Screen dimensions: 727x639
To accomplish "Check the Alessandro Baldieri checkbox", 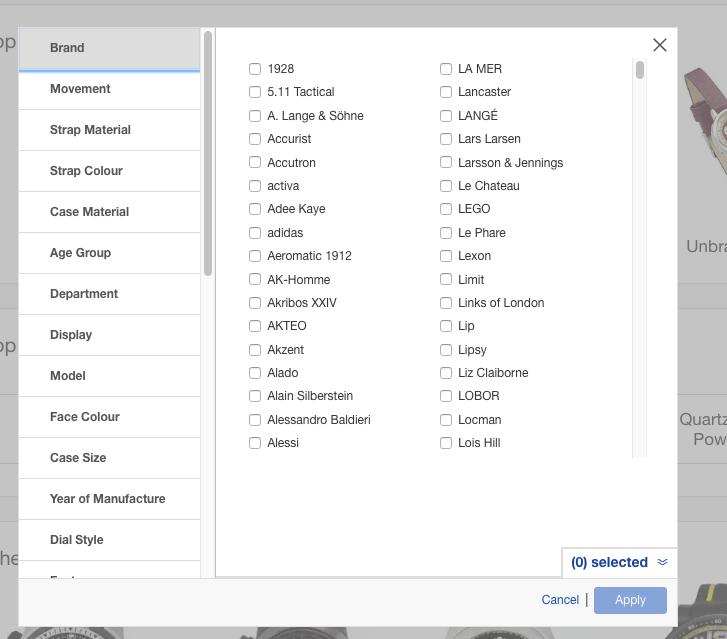I will (255, 420).
